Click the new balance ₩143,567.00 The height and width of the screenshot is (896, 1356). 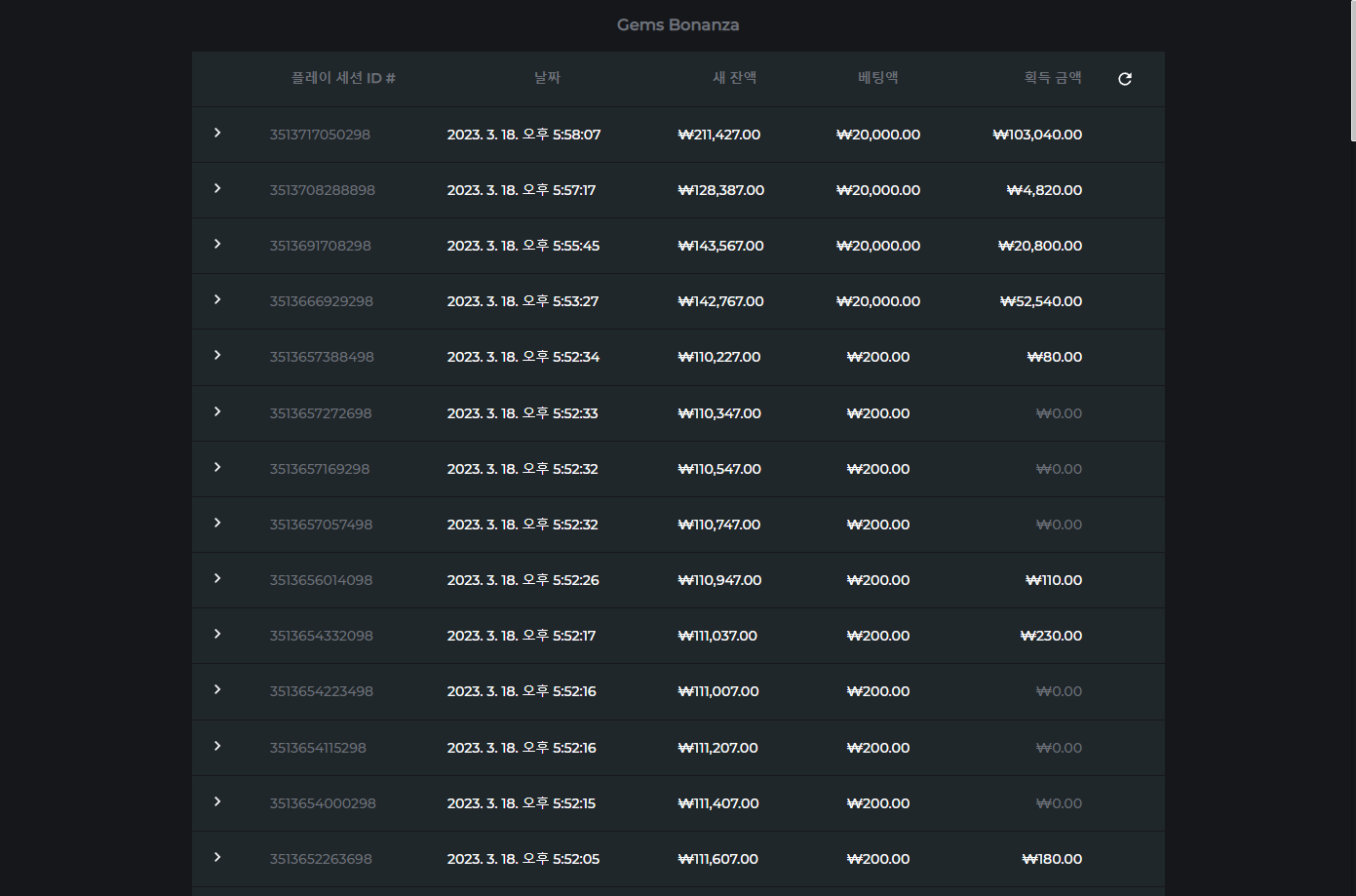(x=721, y=246)
